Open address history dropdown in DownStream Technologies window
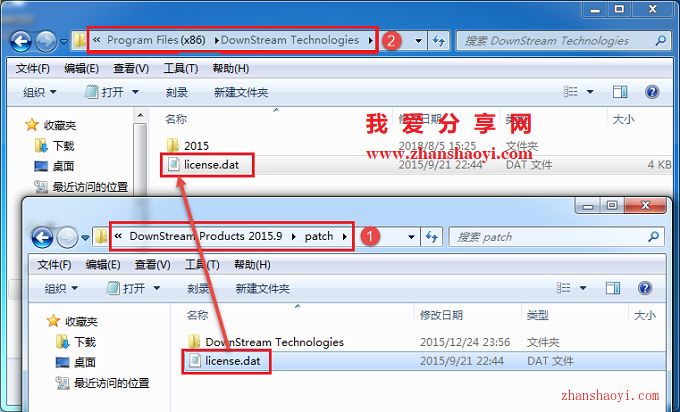 pyautogui.click(x=418, y=41)
